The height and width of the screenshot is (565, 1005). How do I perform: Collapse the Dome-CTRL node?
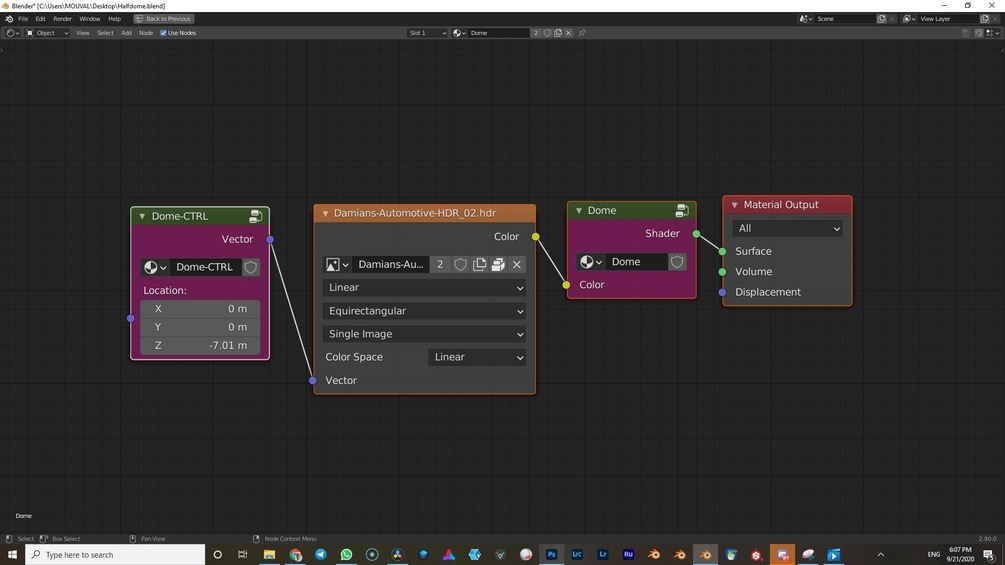(x=142, y=217)
